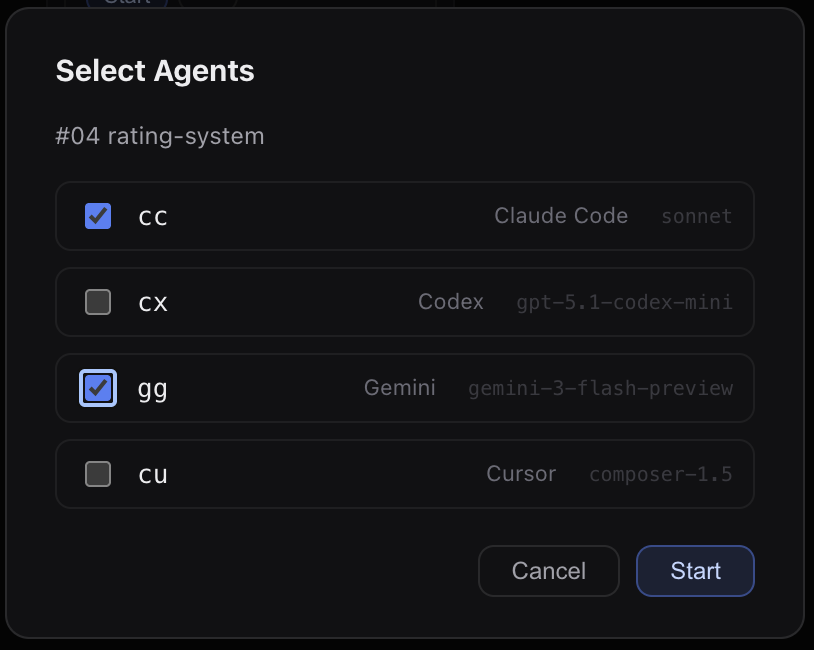Cancel the agent selection dialog

pos(549,571)
